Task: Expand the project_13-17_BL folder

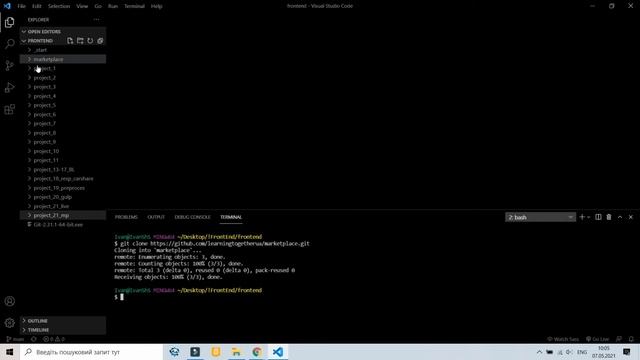Action: coord(63,169)
